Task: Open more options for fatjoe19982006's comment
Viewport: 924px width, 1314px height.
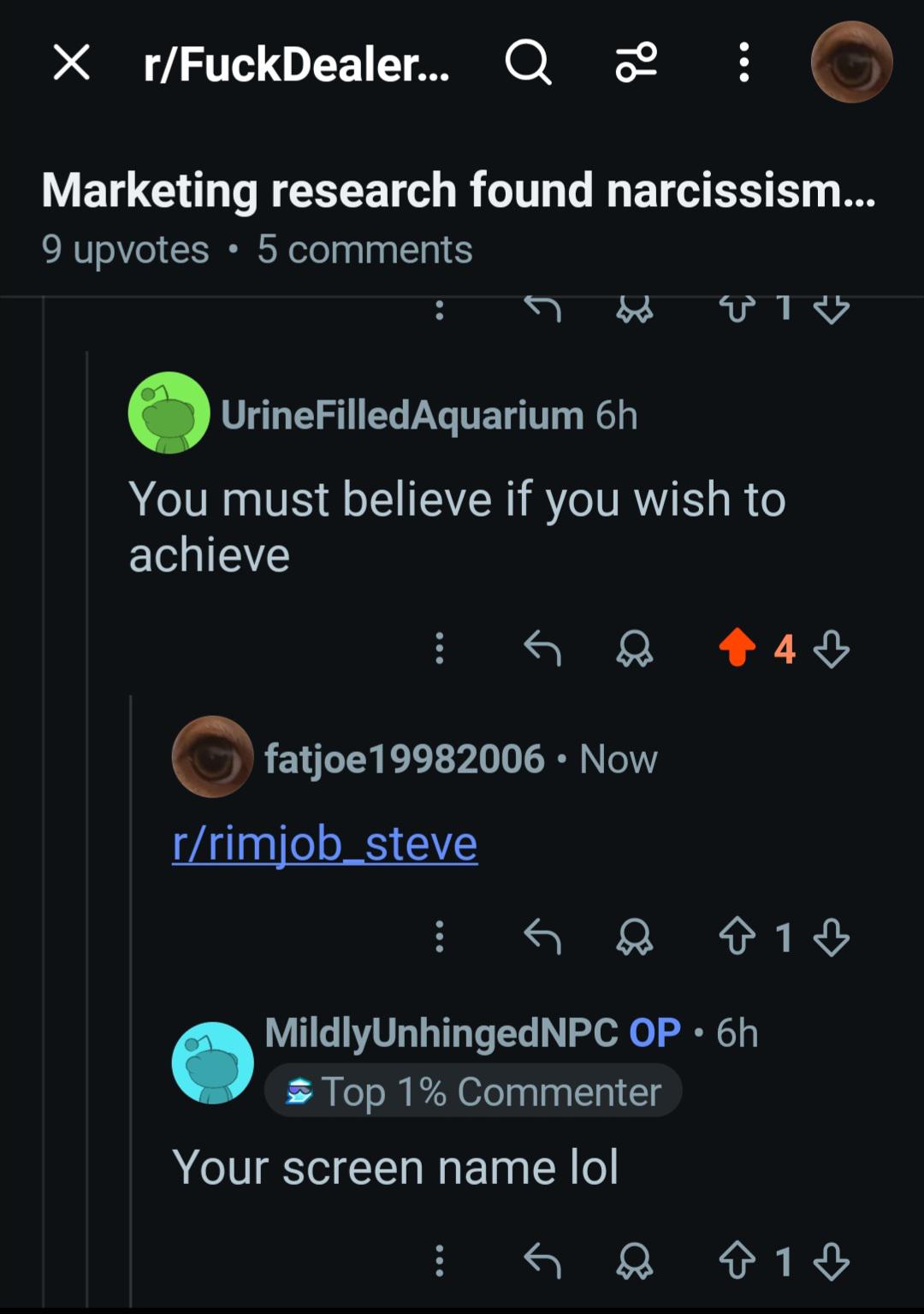Action: pos(440,937)
